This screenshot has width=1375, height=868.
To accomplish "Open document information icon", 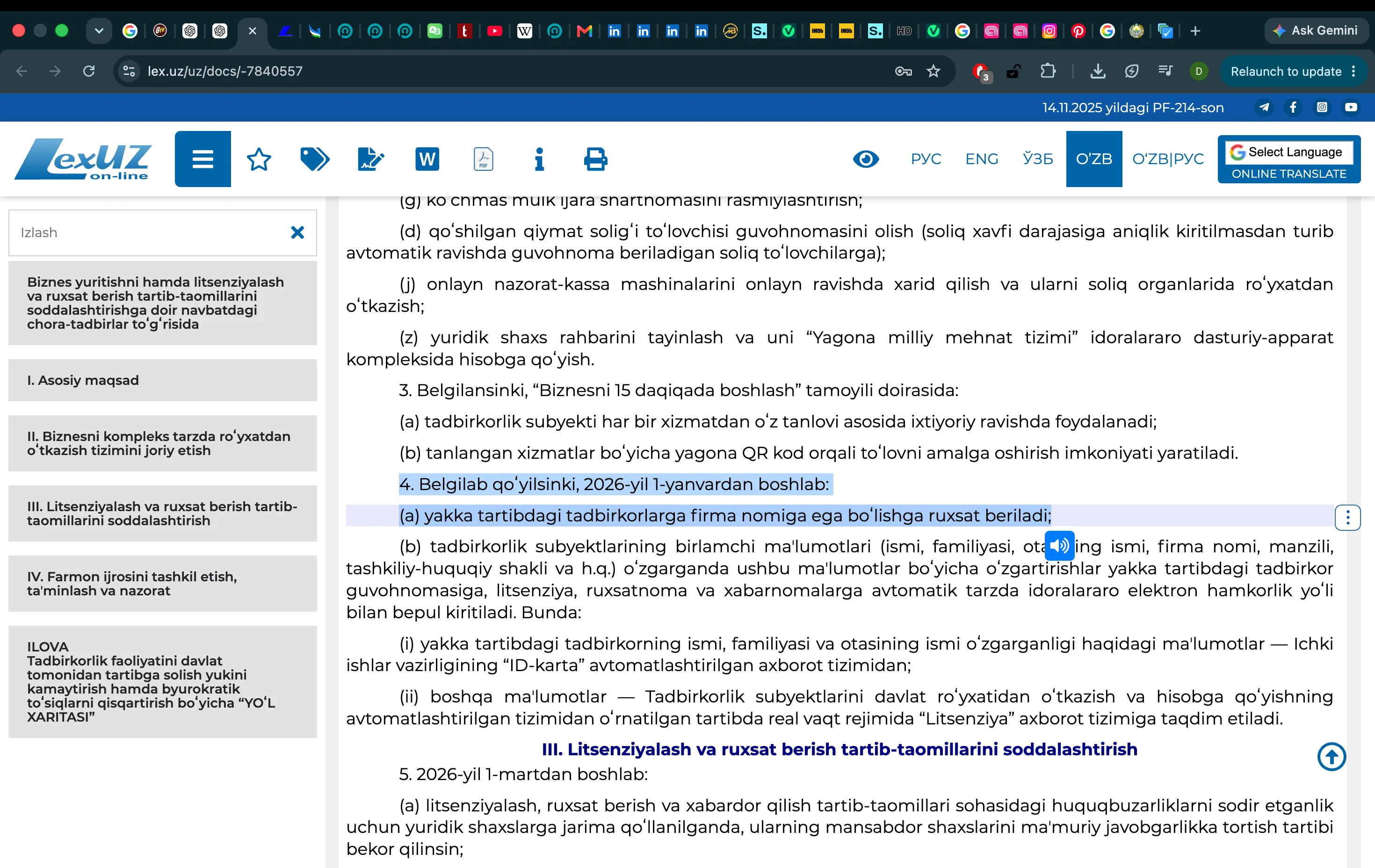I will pos(539,159).
